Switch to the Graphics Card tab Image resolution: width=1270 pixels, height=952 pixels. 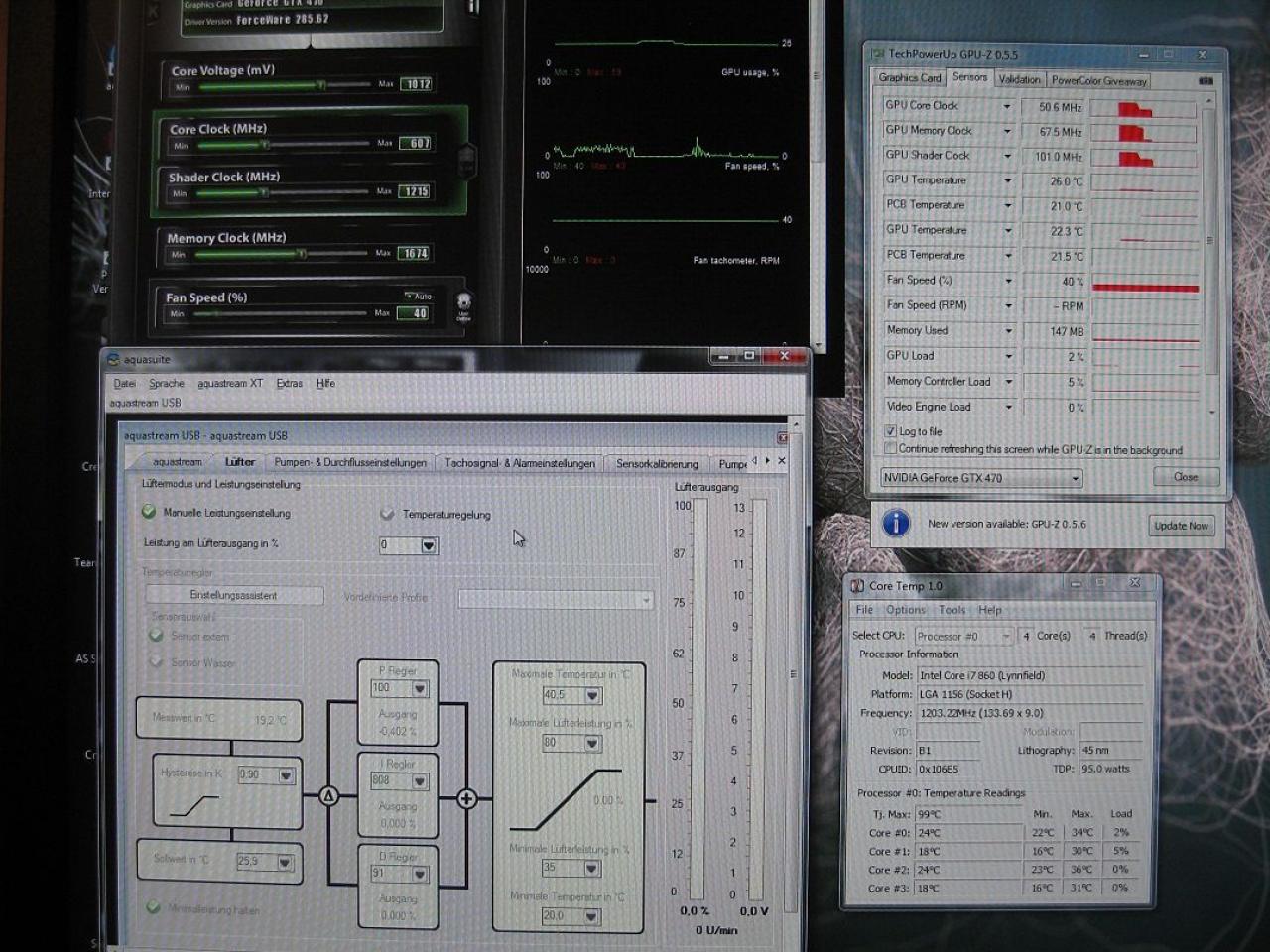click(909, 78)
